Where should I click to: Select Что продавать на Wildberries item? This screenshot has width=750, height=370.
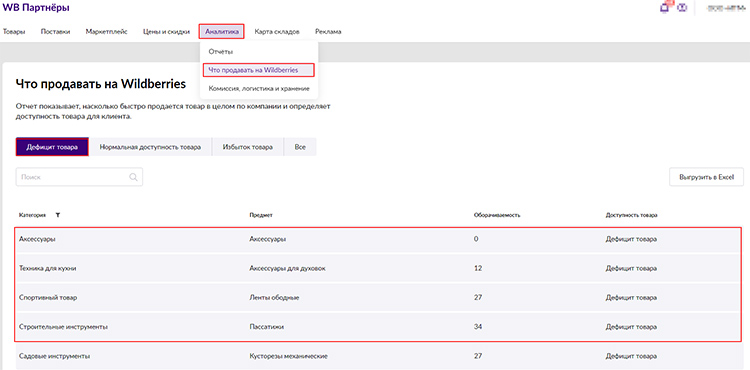tap(258, 70)
